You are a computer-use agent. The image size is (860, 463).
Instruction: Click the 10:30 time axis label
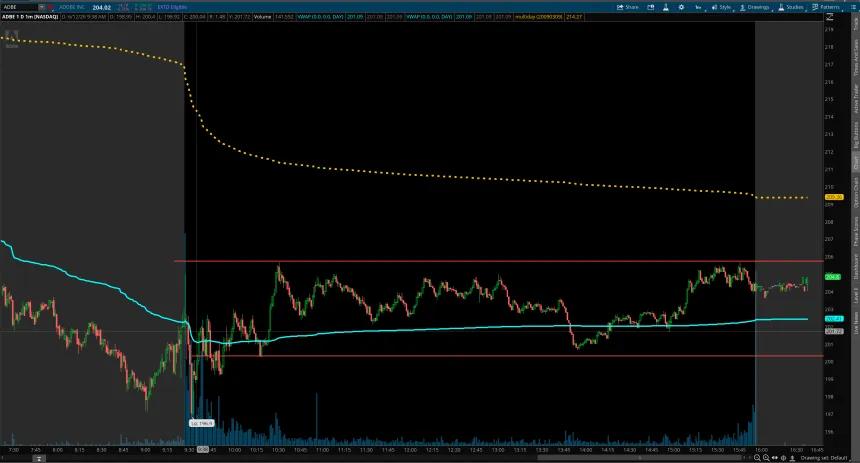click(x=278, y=450)
